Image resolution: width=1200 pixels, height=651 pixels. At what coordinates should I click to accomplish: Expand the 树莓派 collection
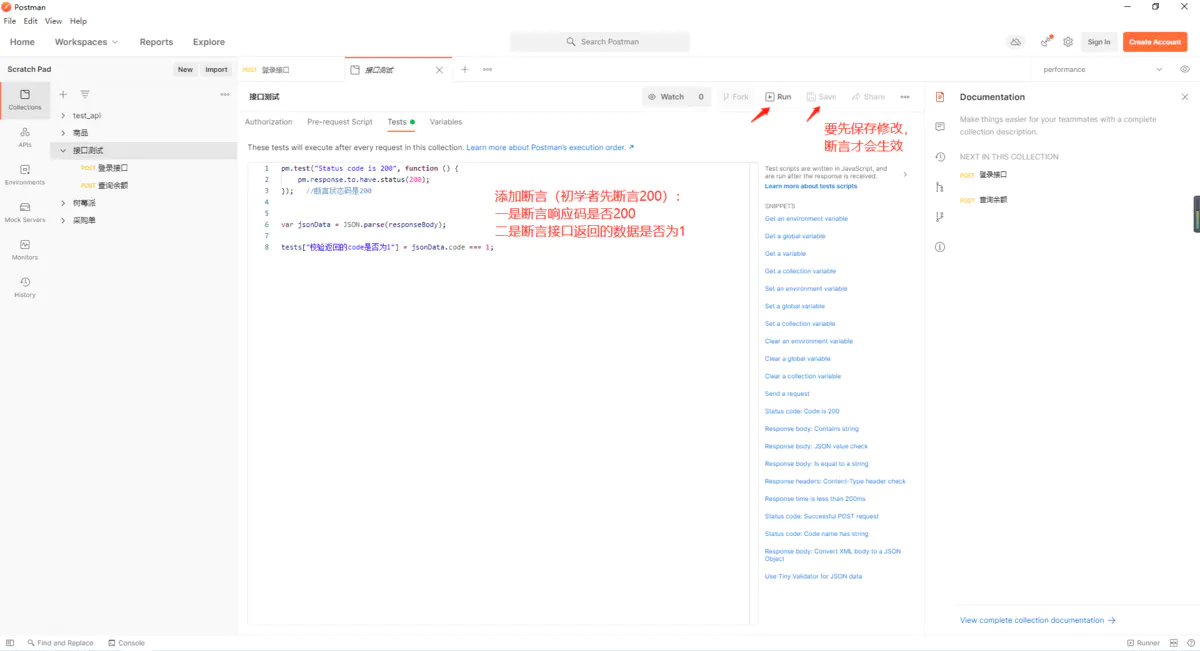(64, 203)
